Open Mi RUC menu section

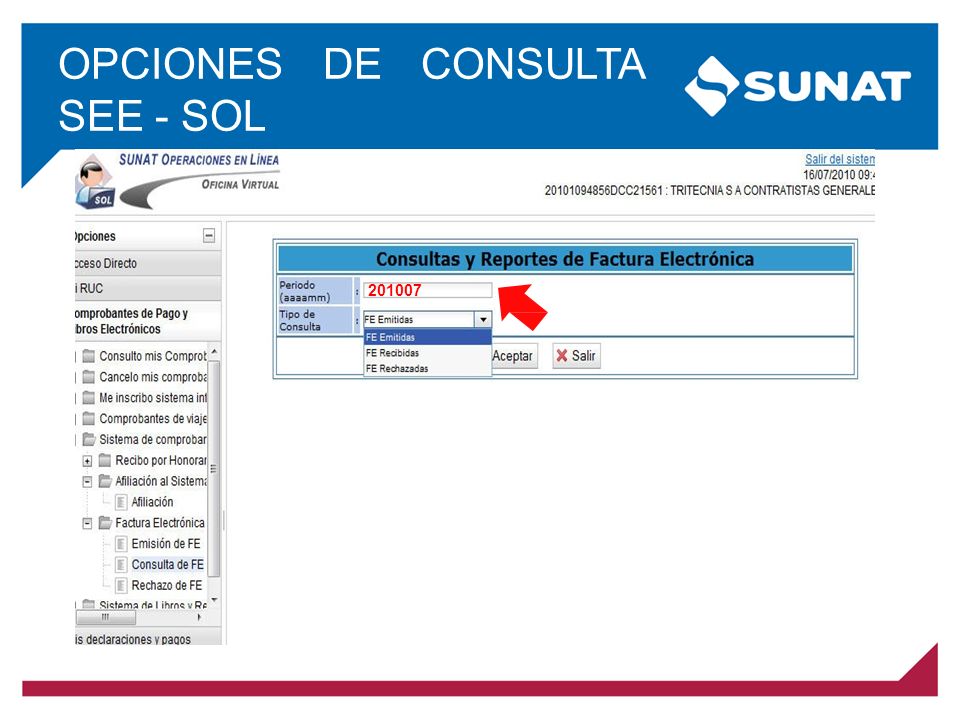pos(148,288)
